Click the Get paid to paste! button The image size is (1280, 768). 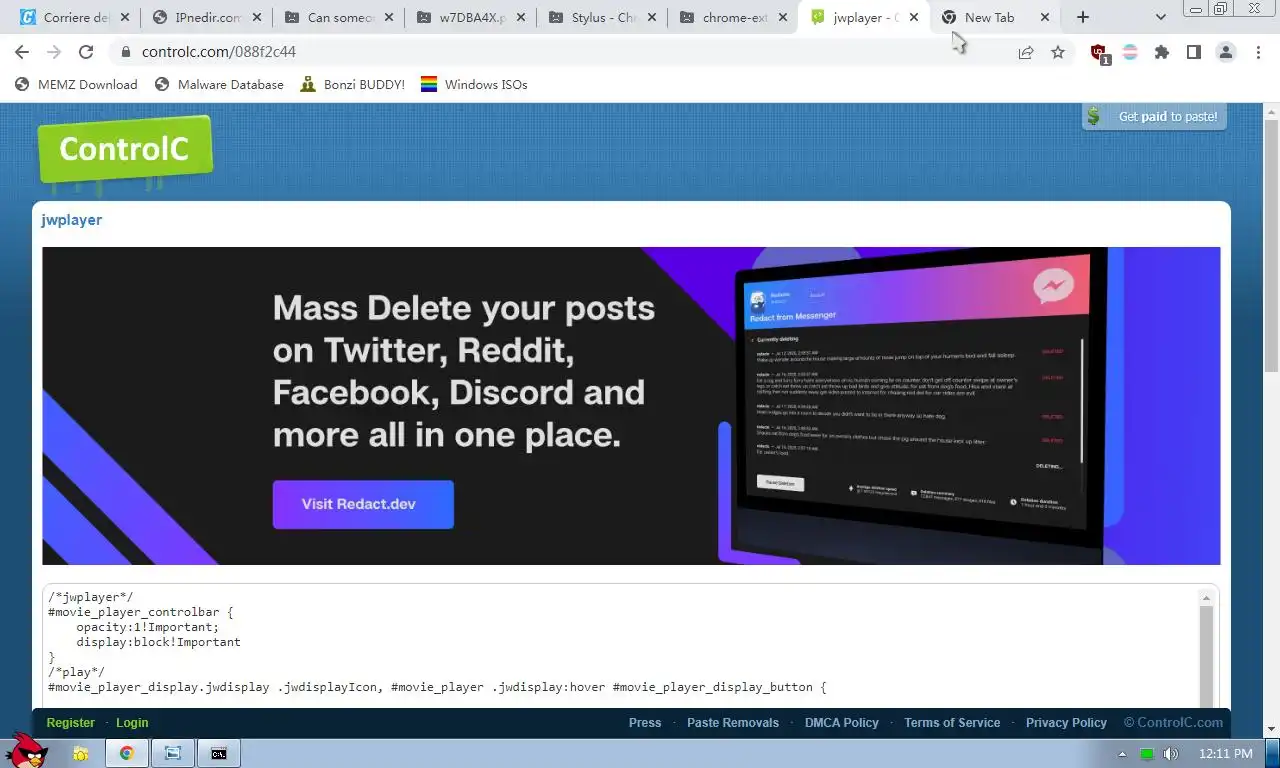tap(1154, 116)
